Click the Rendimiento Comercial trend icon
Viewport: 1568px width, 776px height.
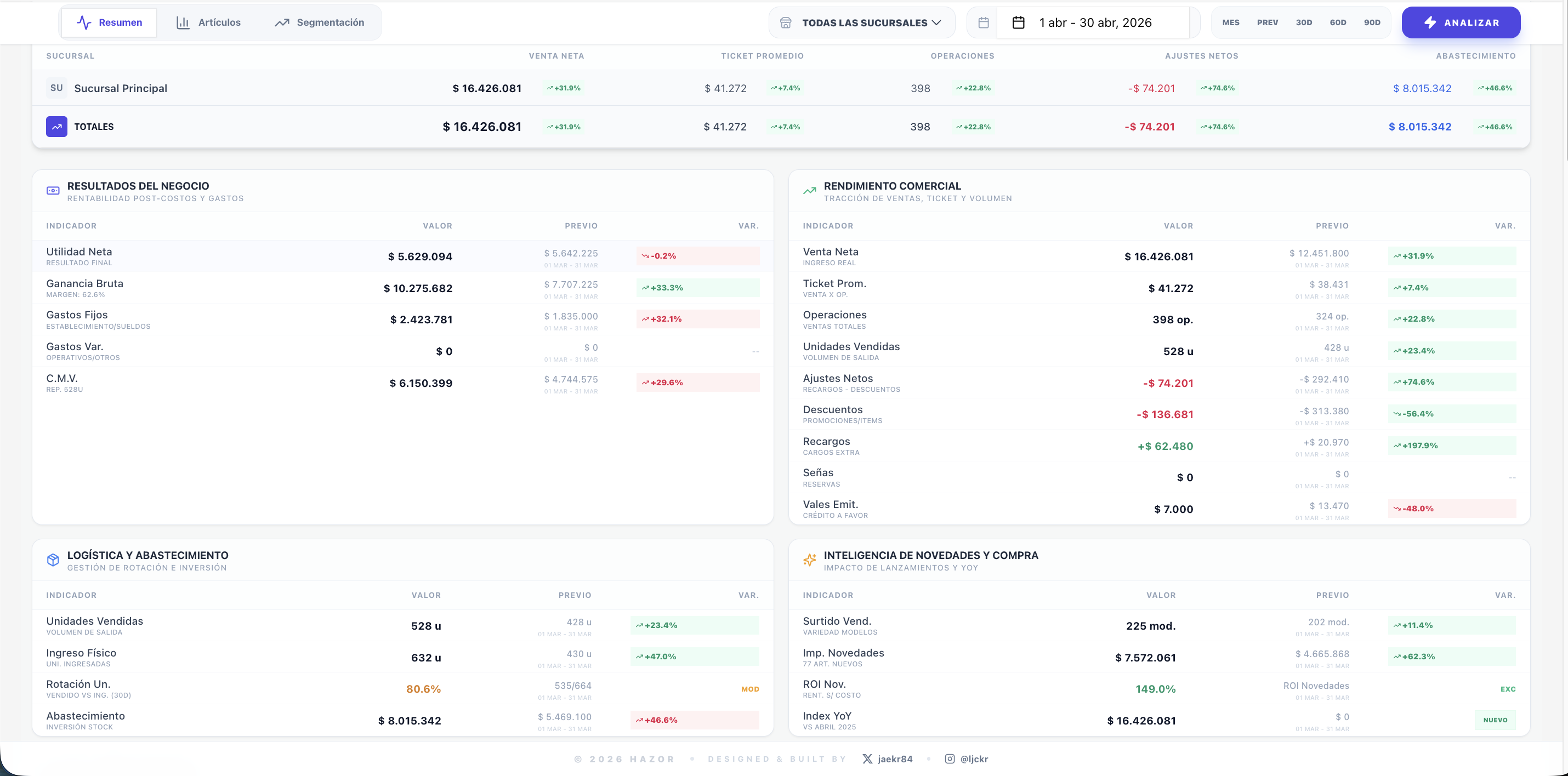pyautogui.click(x=809, y=191)
